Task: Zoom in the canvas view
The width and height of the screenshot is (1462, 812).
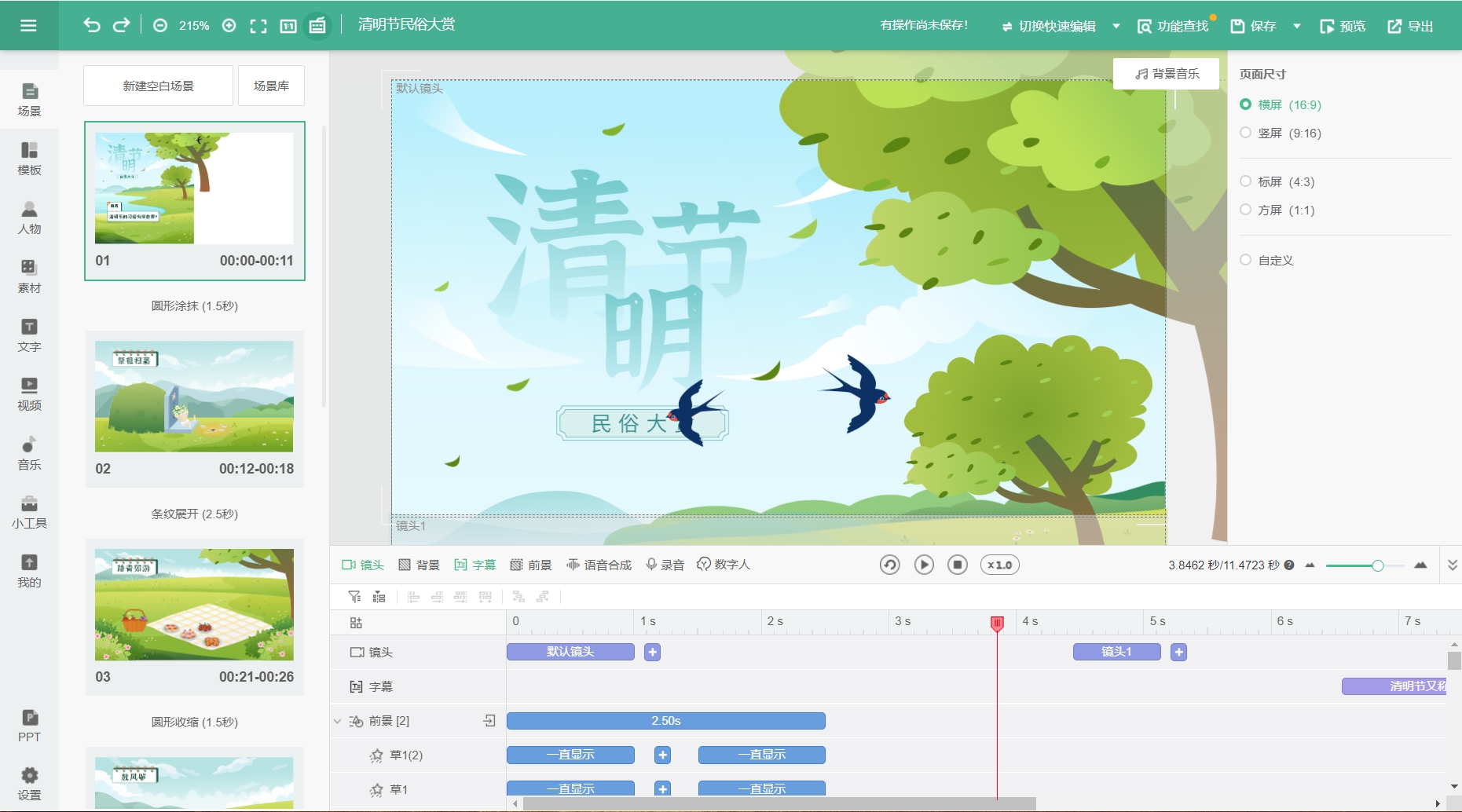Action: click(229, 26)
